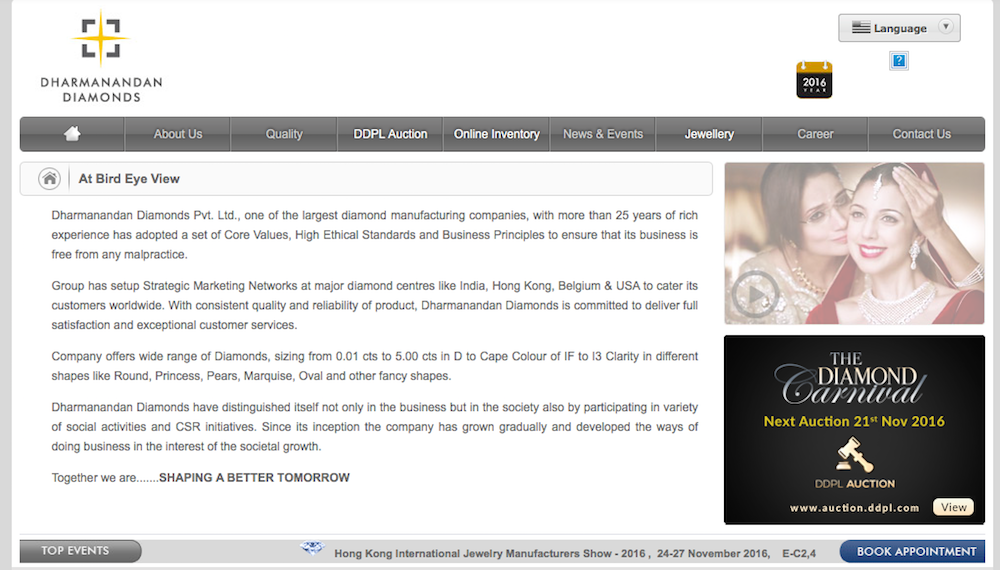1000x570 pixels.
Task: Click the auction gavel icon in Diamond Carnival banner
Action: coord(855,455)
